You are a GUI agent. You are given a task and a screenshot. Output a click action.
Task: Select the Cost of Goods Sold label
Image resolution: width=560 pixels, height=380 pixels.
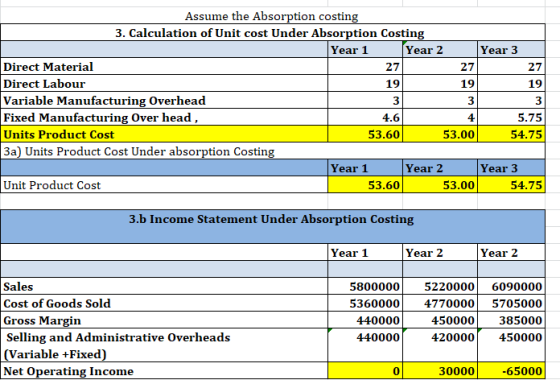57,304
